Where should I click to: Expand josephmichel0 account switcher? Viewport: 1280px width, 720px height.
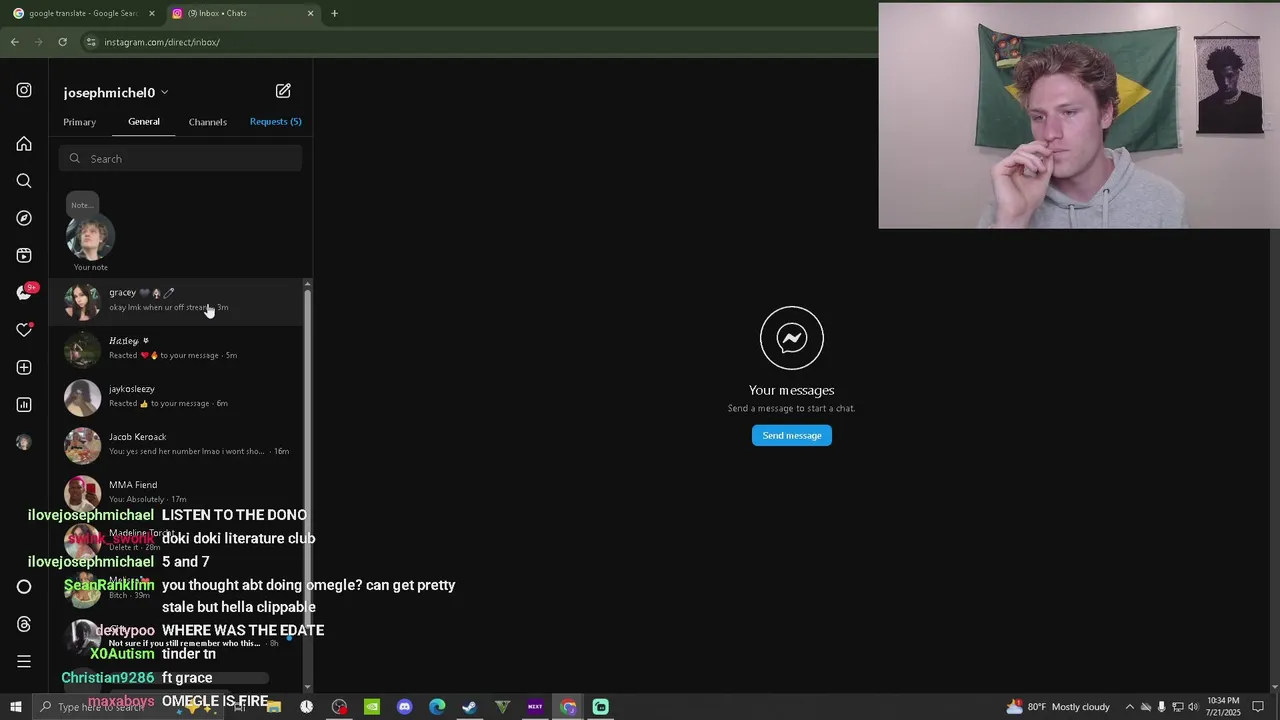[x=116, y=92]
